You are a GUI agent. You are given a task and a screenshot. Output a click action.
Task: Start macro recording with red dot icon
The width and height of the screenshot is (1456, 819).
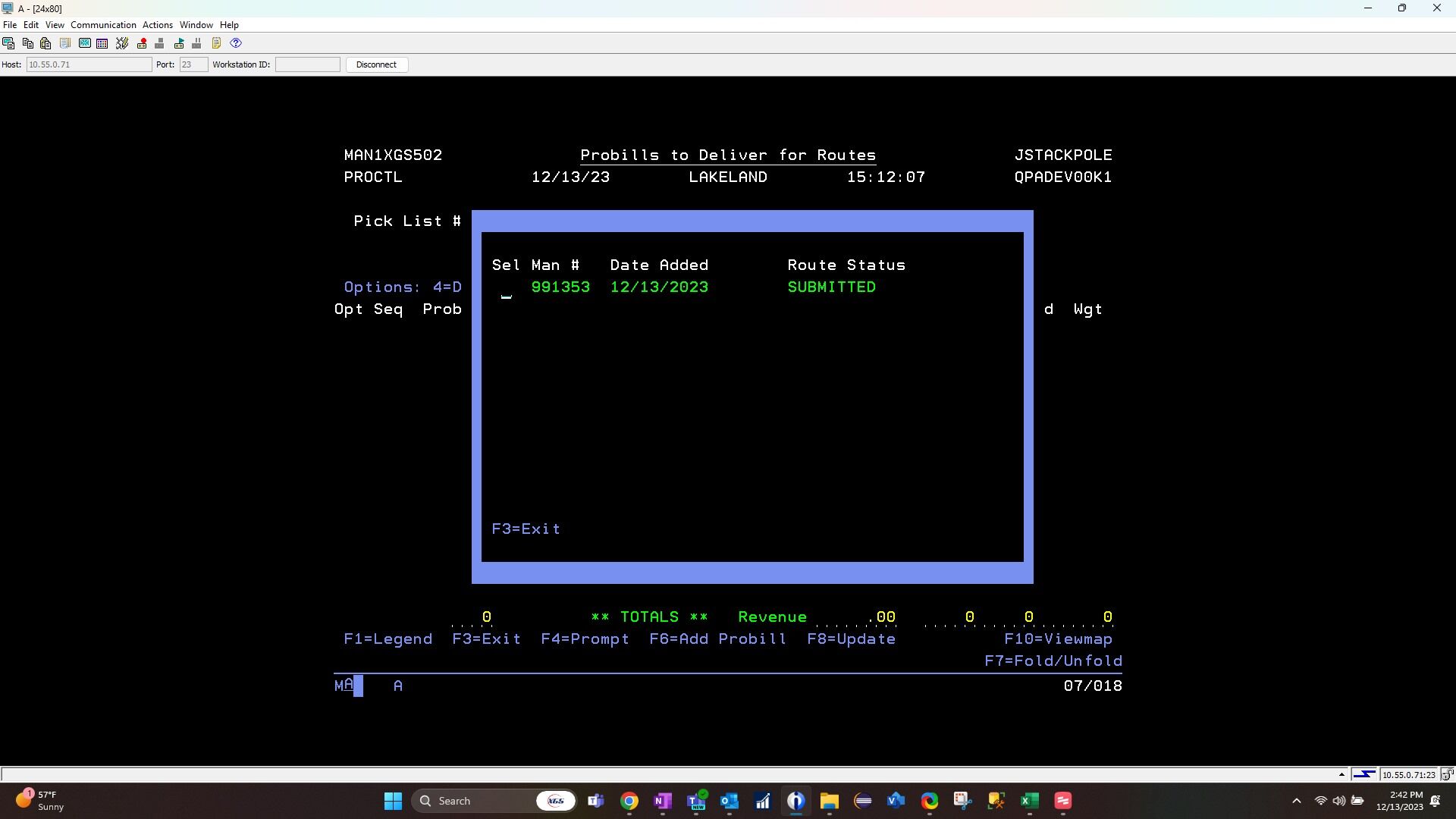(142, 43)
